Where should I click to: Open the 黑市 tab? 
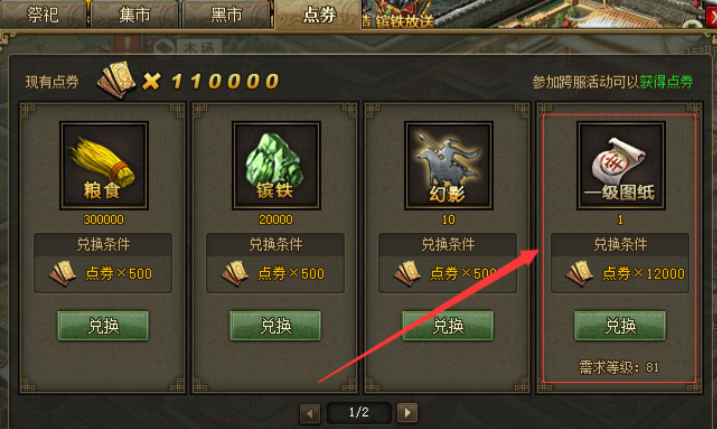click(227, 15)
